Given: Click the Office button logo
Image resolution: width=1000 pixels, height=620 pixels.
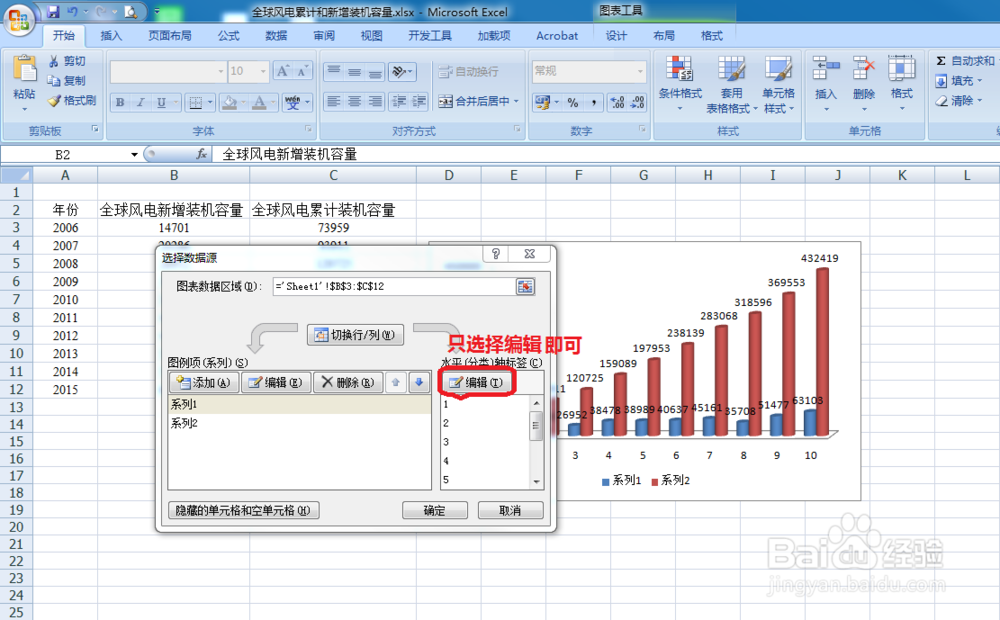Looking at the screenshot, I should (18, 20).
